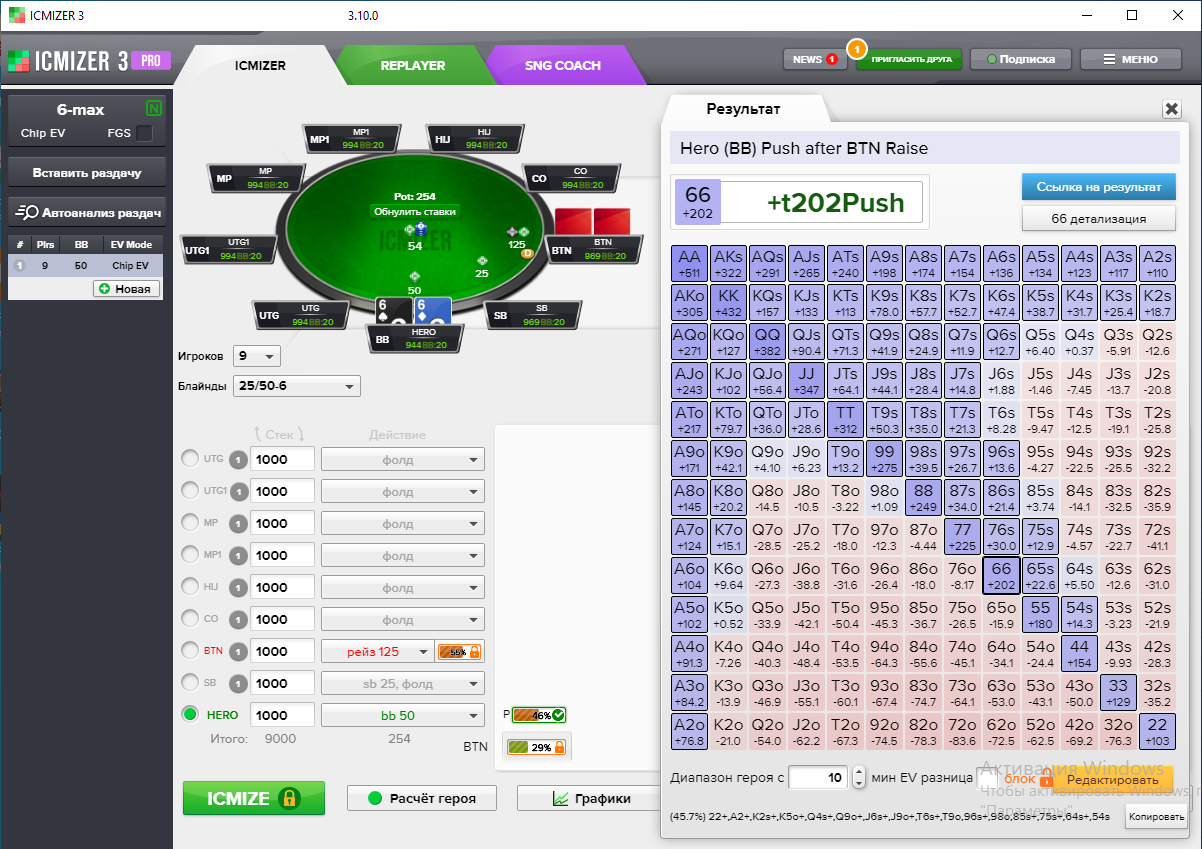Click the P 46% range bar with checkmark
This screenshot has height=849, width=1202.
coord(540,715)
